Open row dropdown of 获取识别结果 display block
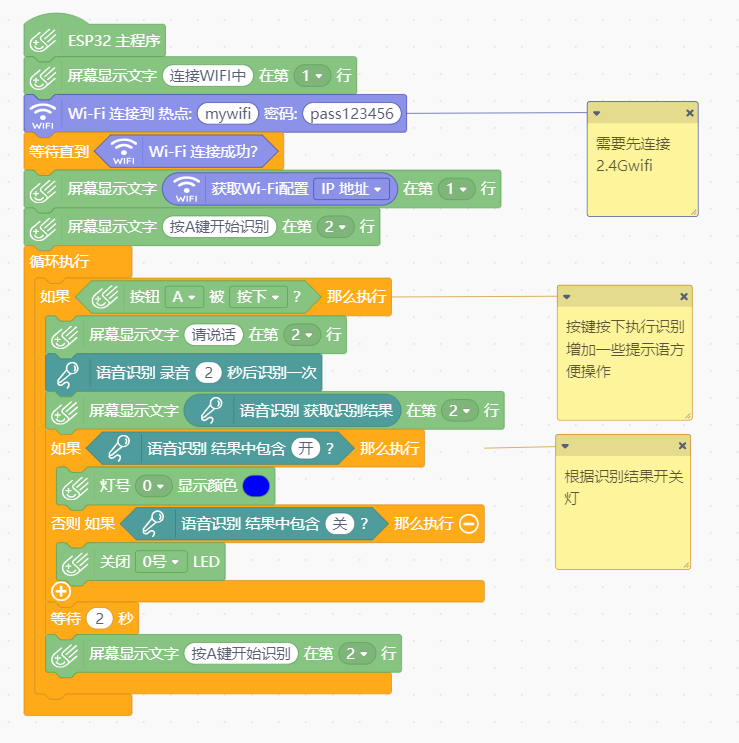The image size is (739, 743). 460,410
